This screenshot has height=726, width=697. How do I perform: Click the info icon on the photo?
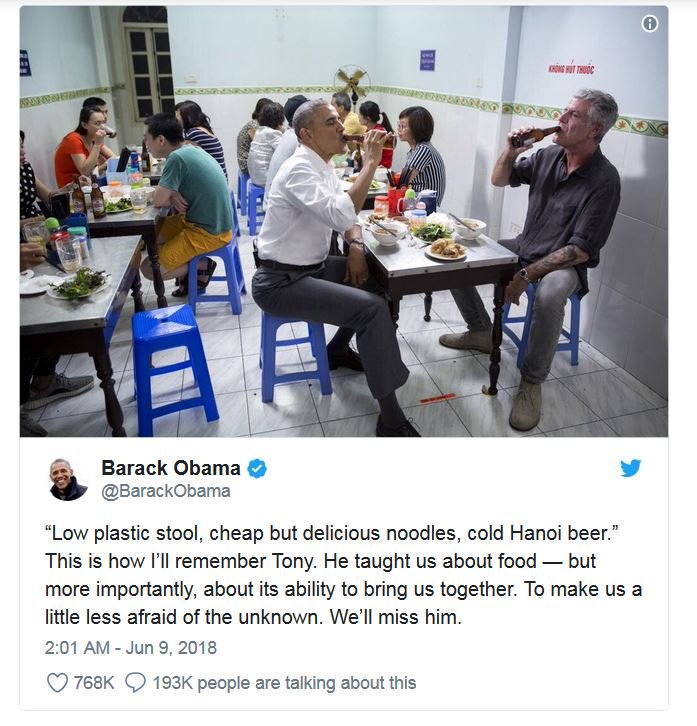coord(649,23)
